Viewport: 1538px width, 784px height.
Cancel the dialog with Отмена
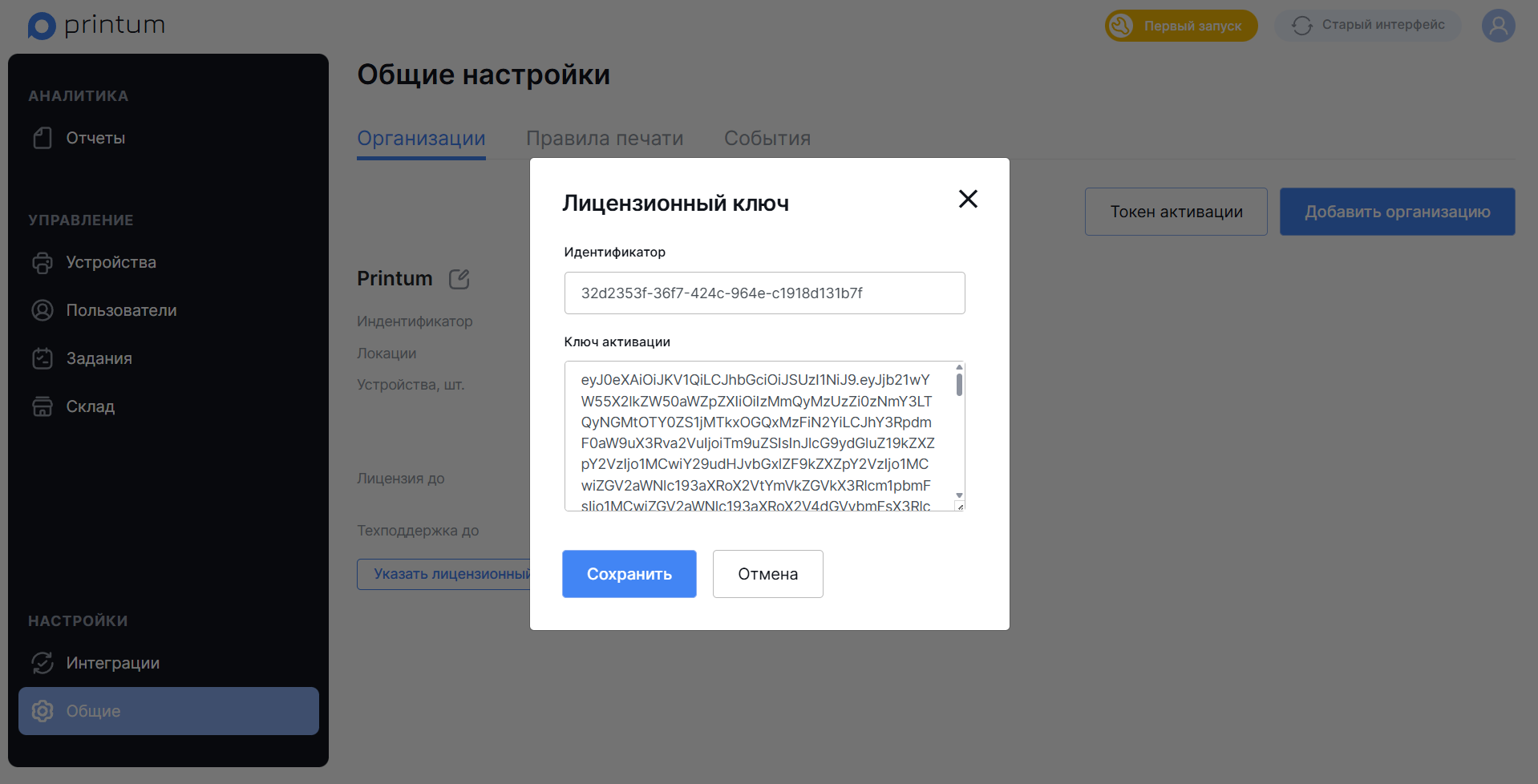[x=768, y=574]
